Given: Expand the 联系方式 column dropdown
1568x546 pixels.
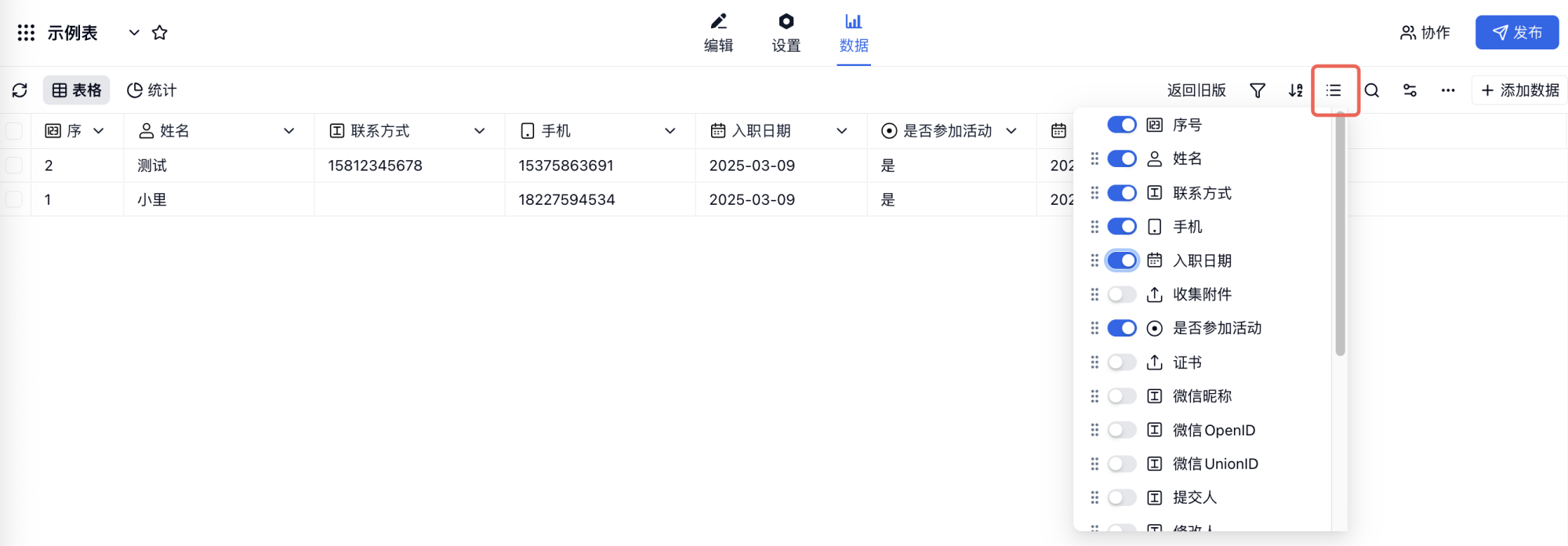Looking at the screenshot, I should 480,131.
